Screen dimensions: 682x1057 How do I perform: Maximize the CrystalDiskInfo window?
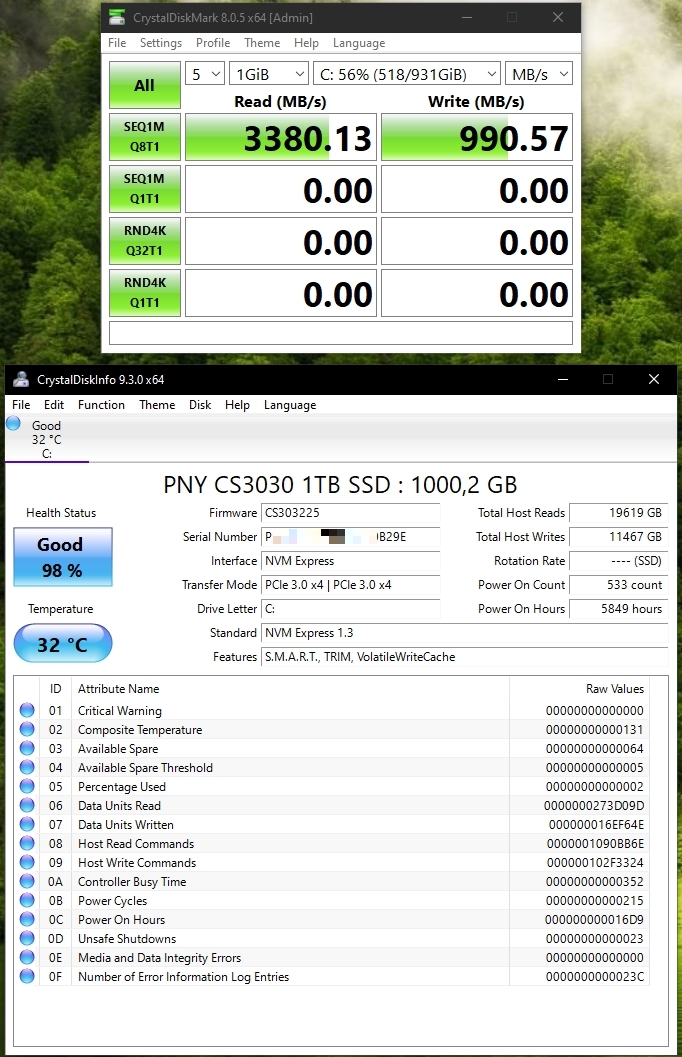[608, 380]
